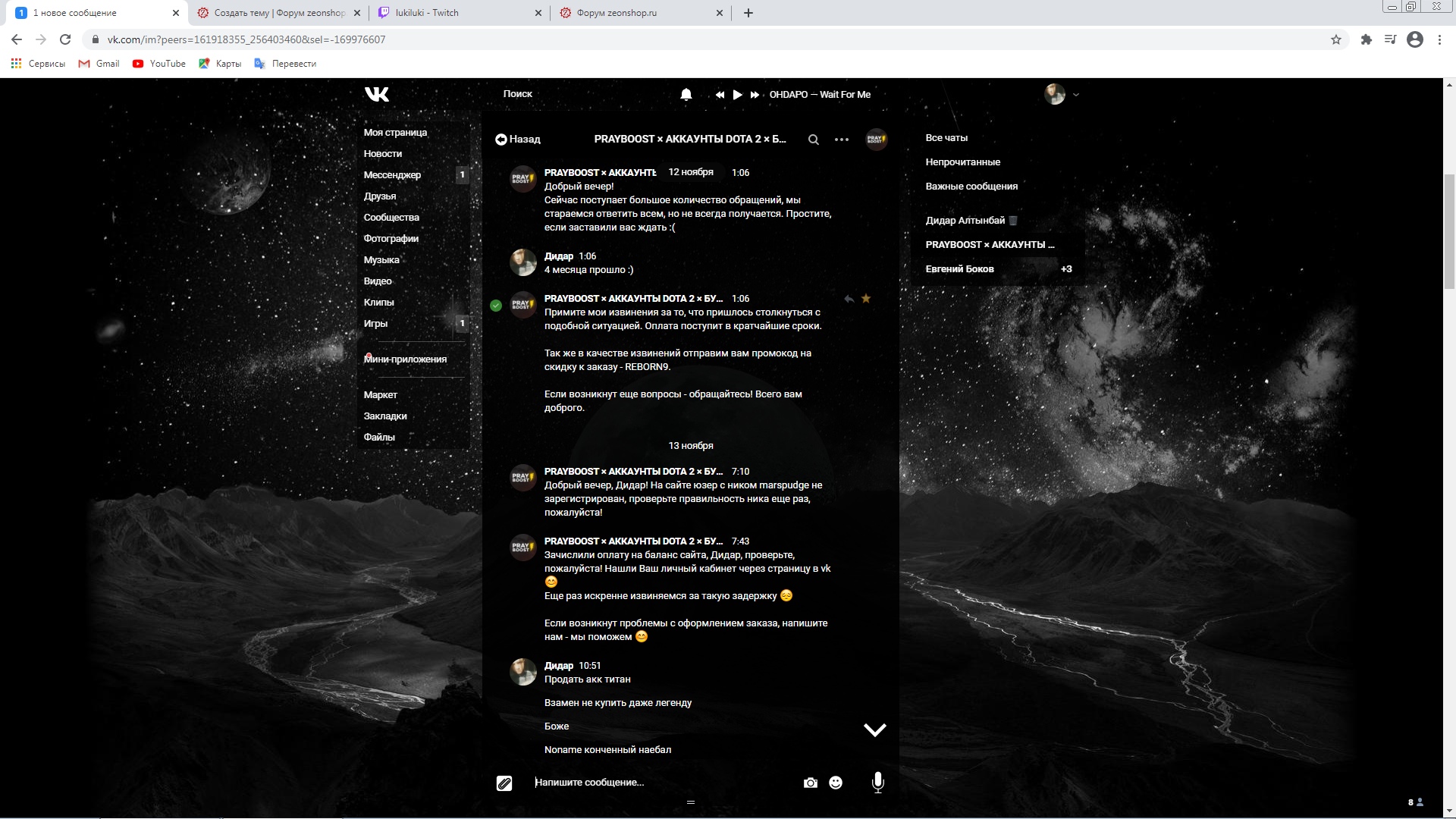The image size is (1456, 819).
Task: Open the emoji picker smiley
Action: 836,783
